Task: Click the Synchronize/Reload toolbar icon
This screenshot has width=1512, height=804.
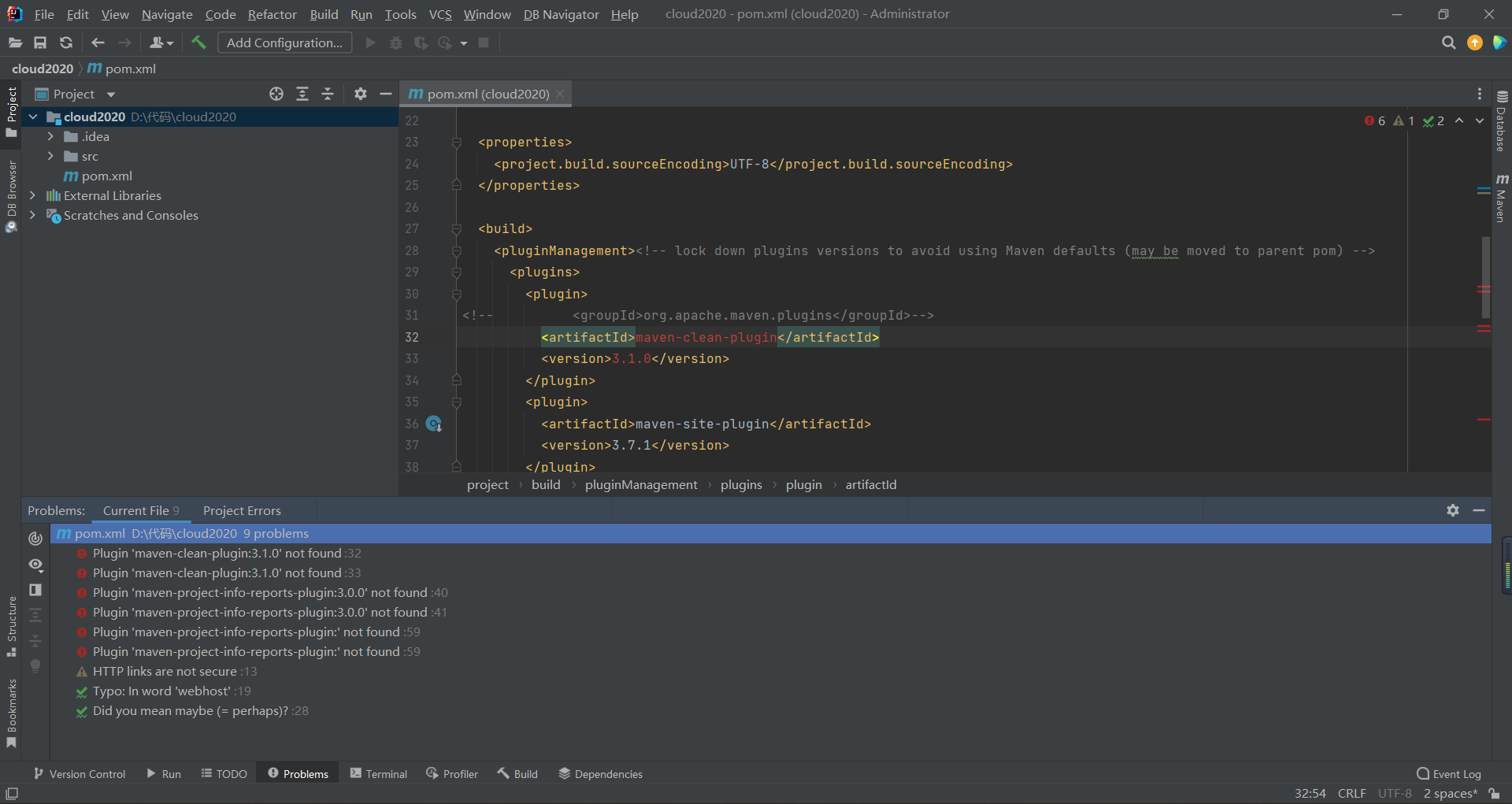Action: point(66,43)
